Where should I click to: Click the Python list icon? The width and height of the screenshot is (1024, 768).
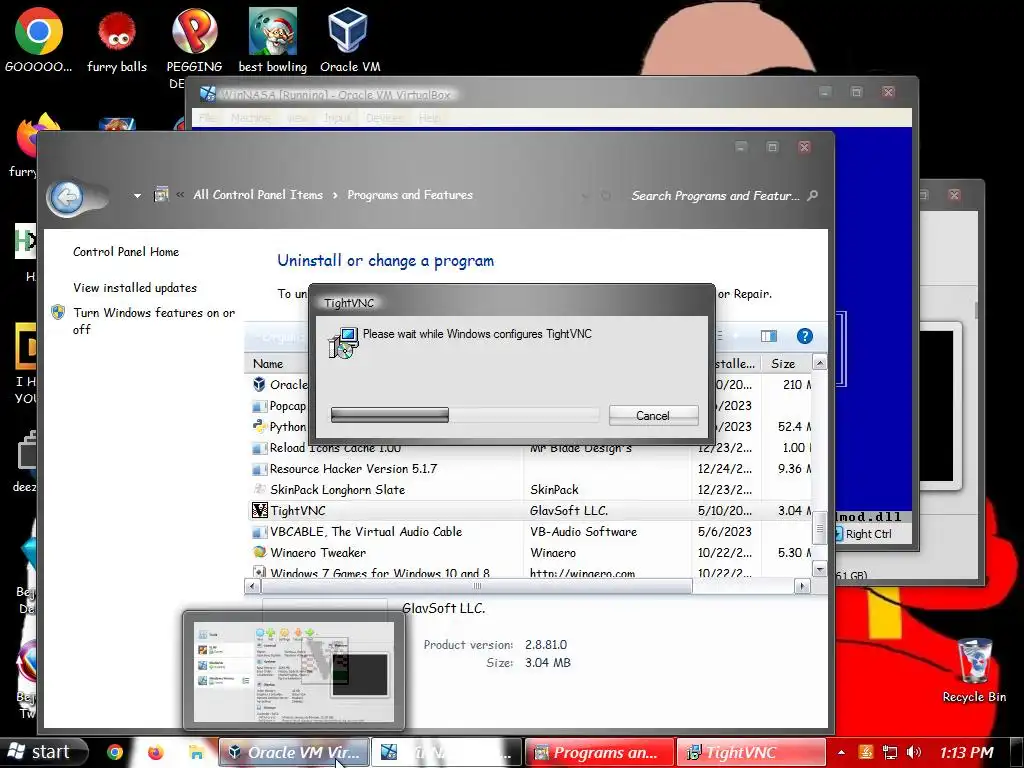(260, 426)
